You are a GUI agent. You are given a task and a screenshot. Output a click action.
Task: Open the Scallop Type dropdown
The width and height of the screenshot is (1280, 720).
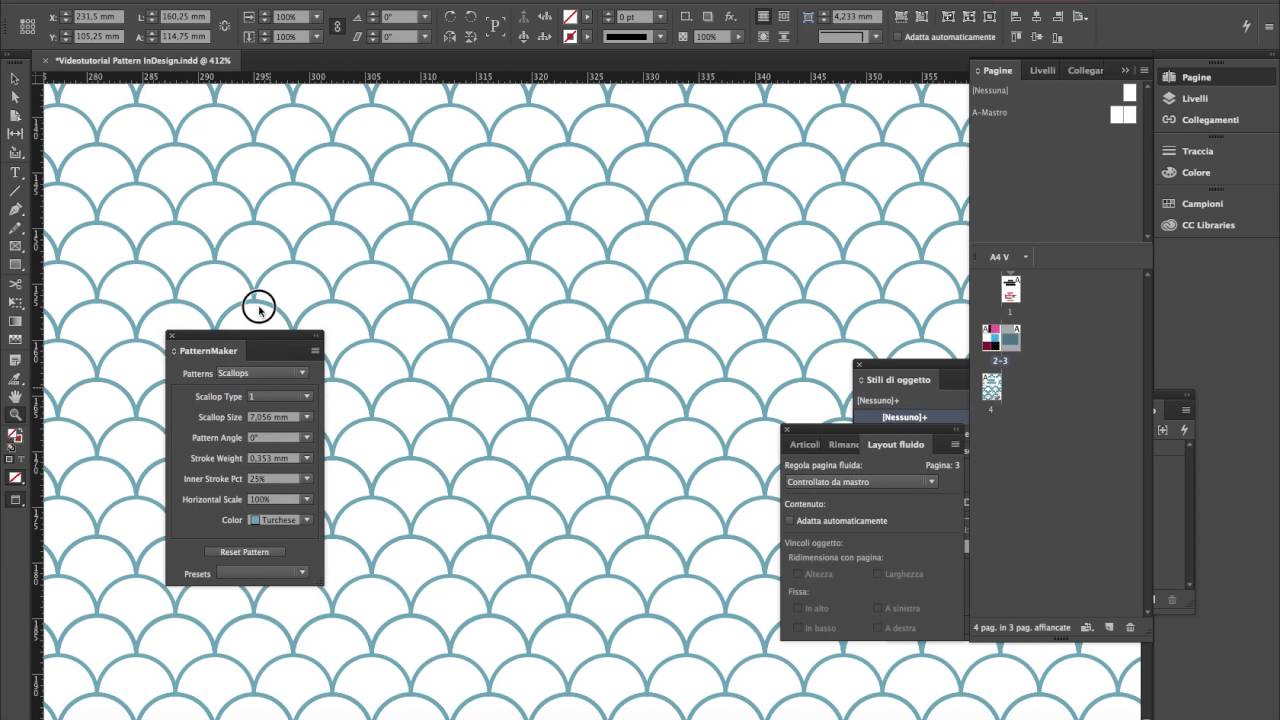pos(280,396)
